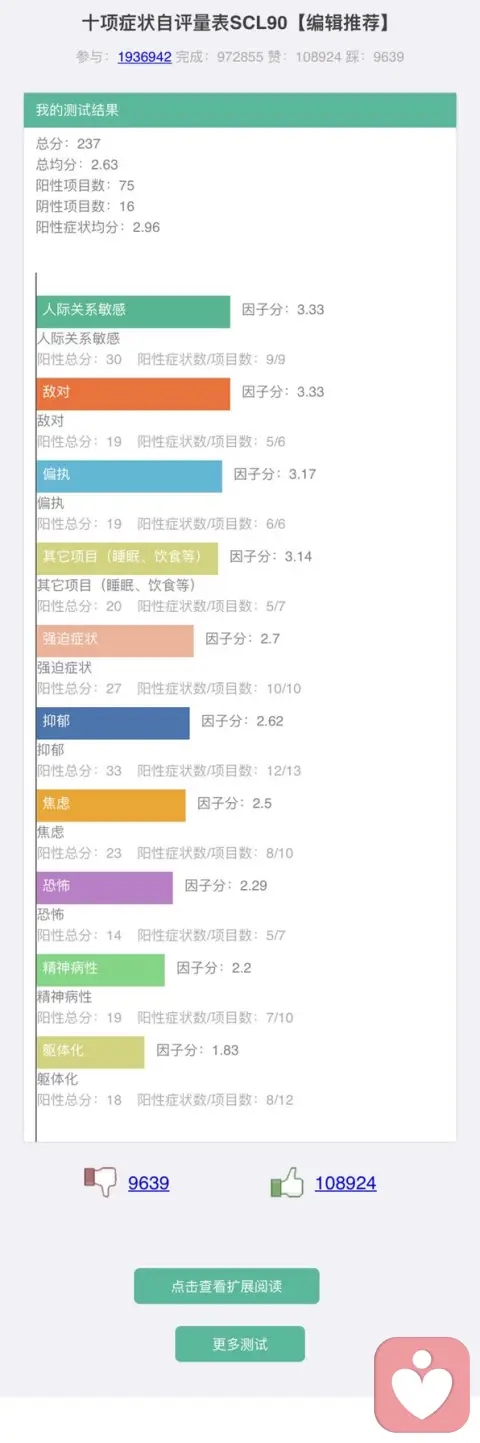Select the orange 敌对 bar
This screenshot has height=1443, width=480.
pos(133,393)
